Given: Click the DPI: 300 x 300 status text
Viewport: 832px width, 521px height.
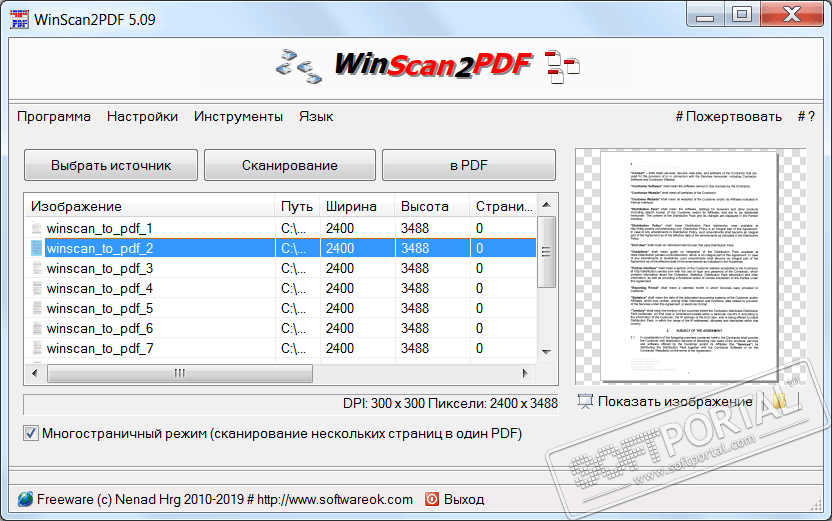Looking at the screenshot, I should point(450,404).
